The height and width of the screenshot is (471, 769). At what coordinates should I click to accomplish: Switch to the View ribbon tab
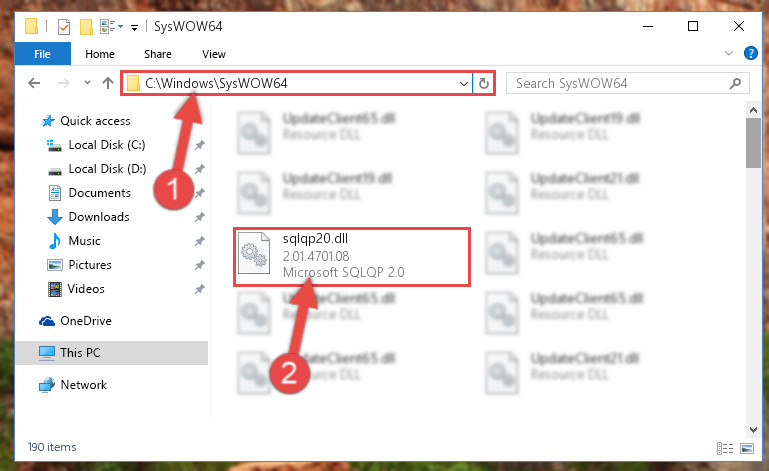[214, 54]
